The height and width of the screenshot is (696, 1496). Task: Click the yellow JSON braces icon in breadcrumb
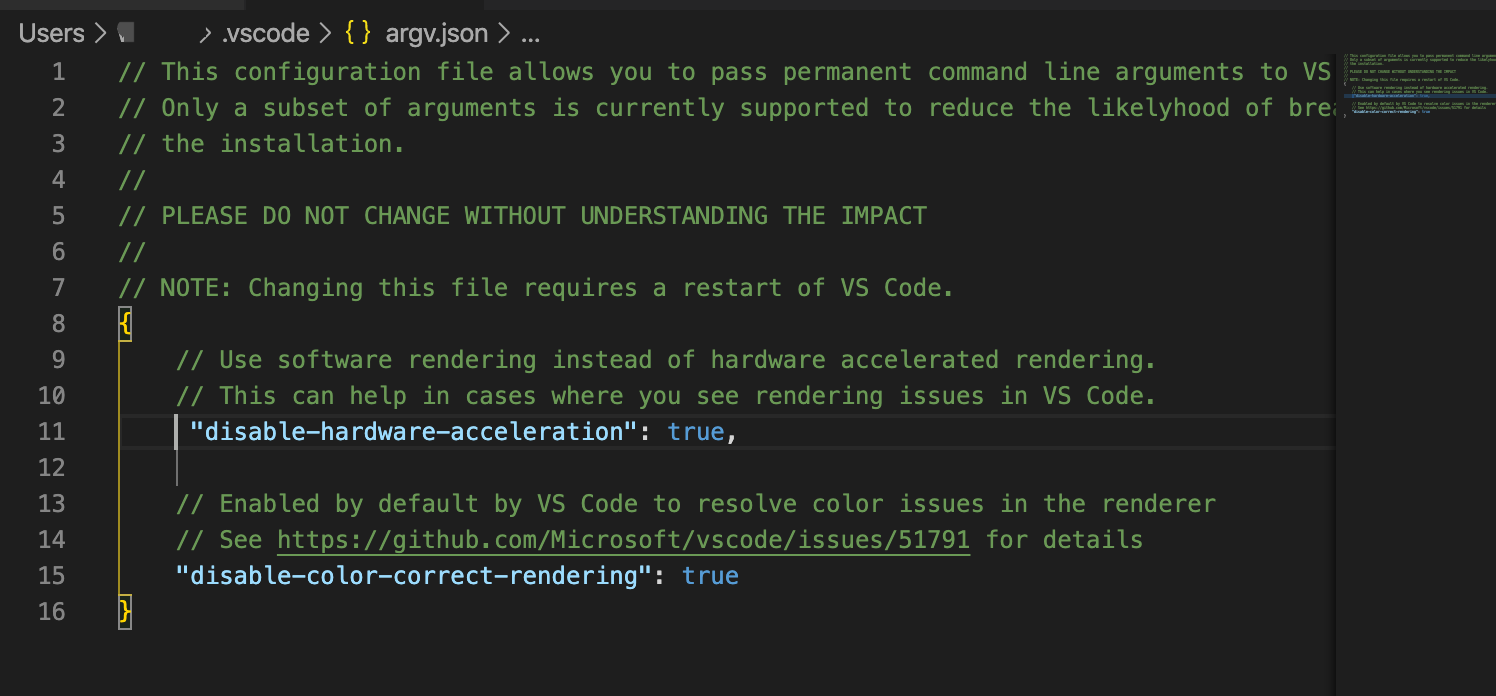click(x=356, y=33)
